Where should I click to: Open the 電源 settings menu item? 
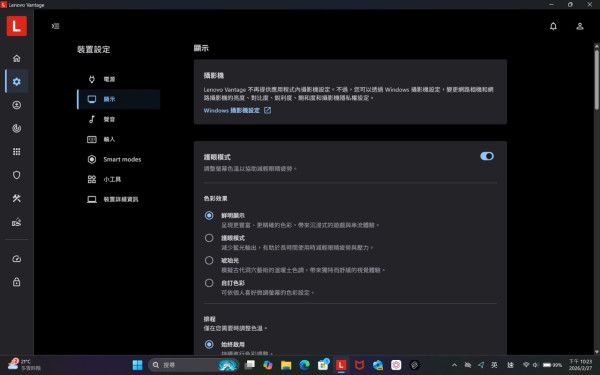coord(119,79)
